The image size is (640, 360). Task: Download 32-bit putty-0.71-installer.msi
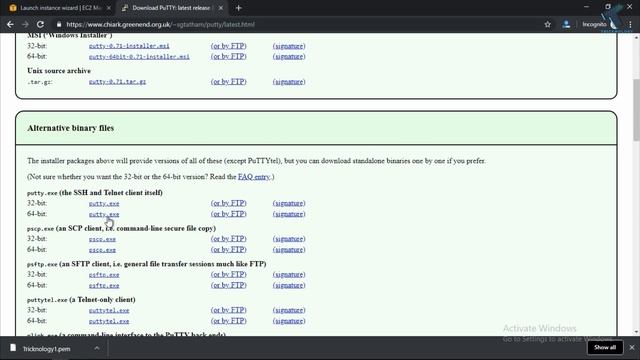coord(129,46)
